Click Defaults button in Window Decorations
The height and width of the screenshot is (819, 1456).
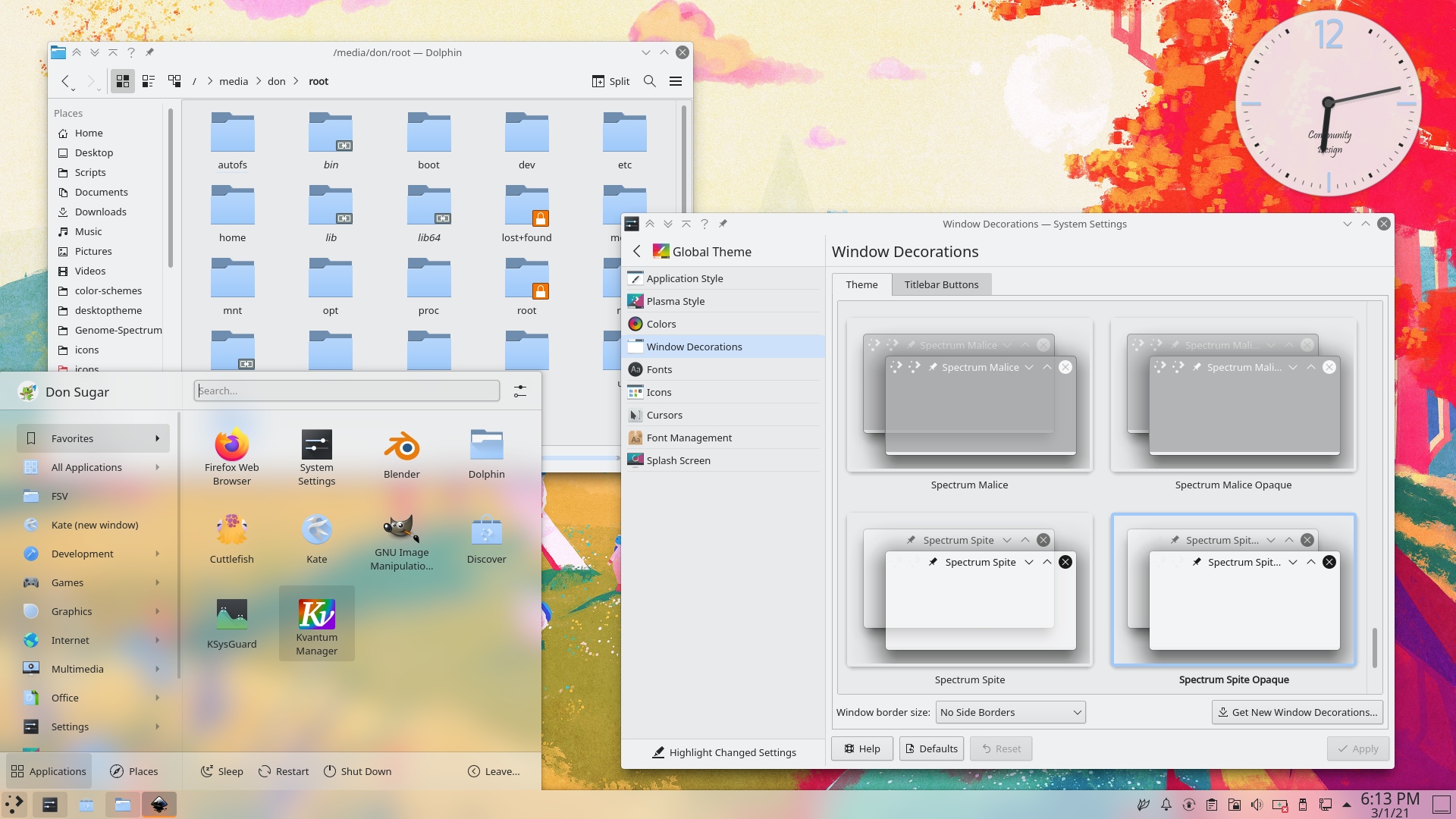(931, 748)
